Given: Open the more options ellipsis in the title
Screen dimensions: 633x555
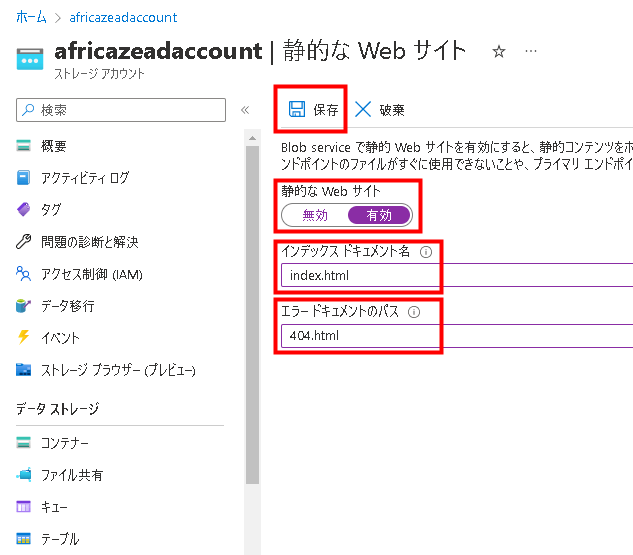Looking at the screenshot, I should [x=531, y=51].
